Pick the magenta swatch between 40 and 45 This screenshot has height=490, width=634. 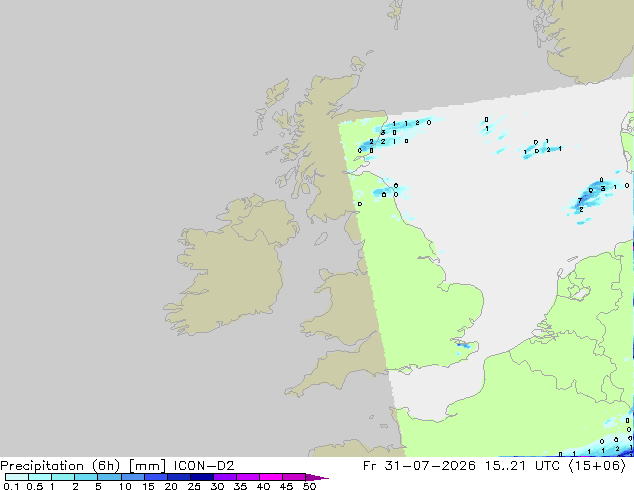tap(271, 477)
